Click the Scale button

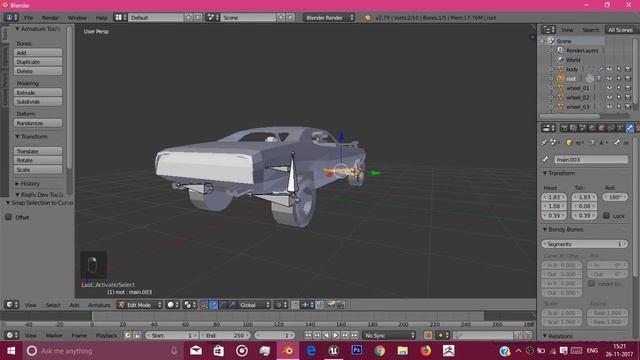pyautogui.click(x=38, y=169)
